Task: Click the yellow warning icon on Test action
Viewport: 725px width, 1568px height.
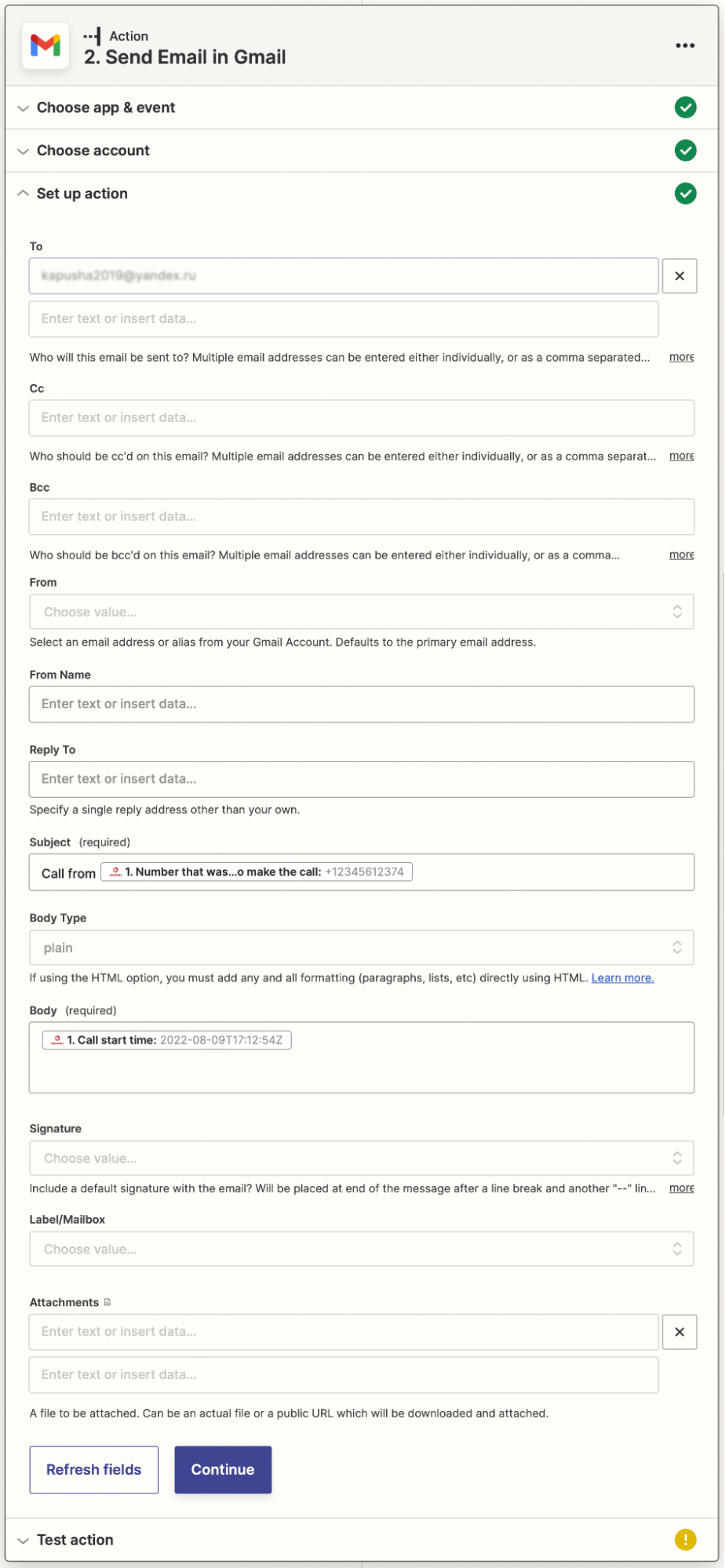Action: 685,1540
